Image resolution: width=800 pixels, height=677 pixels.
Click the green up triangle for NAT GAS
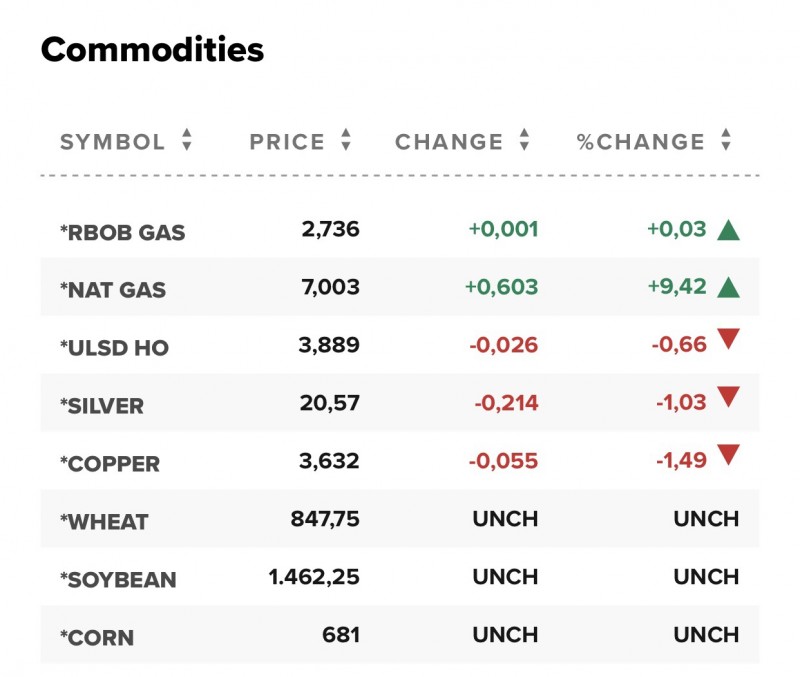728,288
